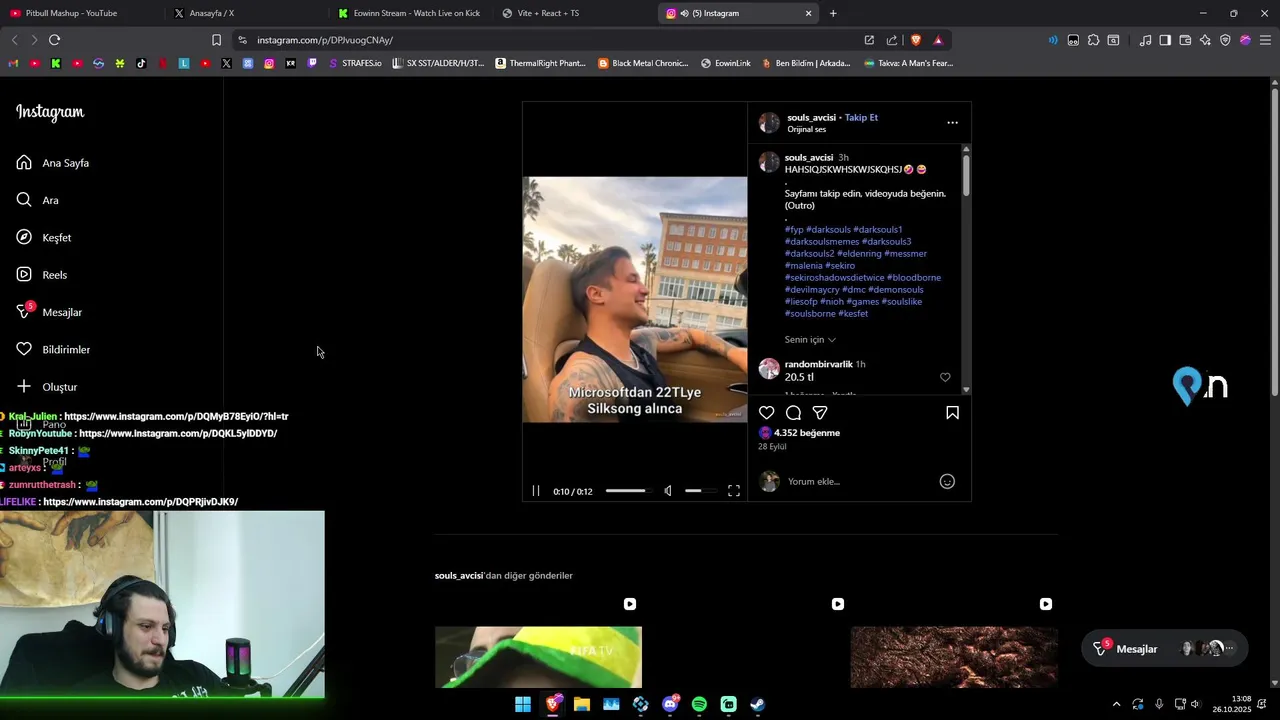1280x720 pixels.
Task: Open the browser hamburger menu
Action: [1265, 40]
